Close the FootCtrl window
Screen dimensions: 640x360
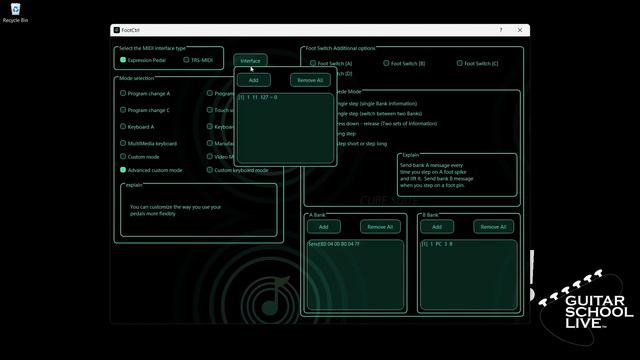coord(520,30)
